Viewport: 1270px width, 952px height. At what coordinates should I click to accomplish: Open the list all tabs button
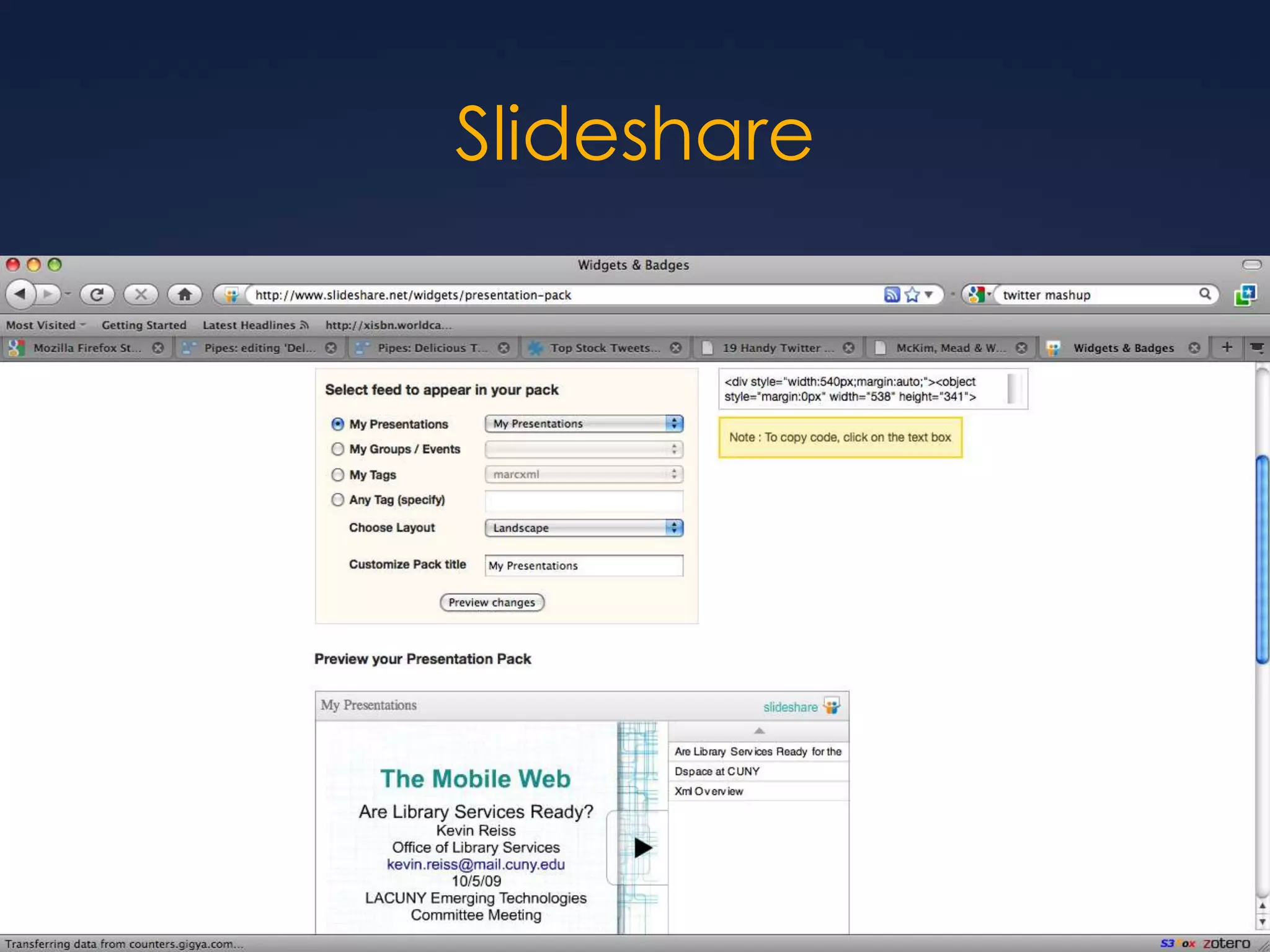(1257, 347)
